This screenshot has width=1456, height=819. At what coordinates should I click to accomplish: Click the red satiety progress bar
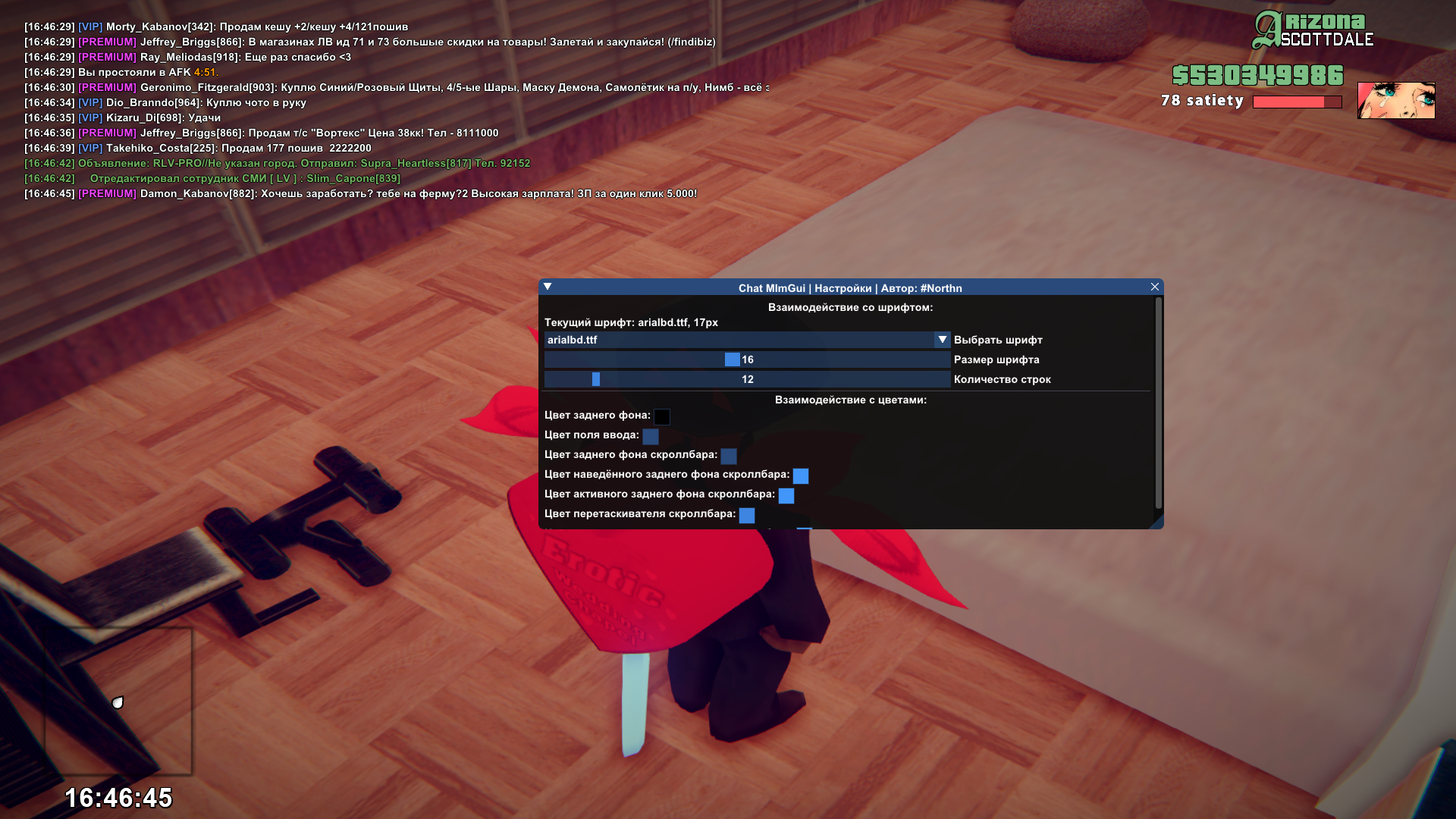(x=1297, y=102)
